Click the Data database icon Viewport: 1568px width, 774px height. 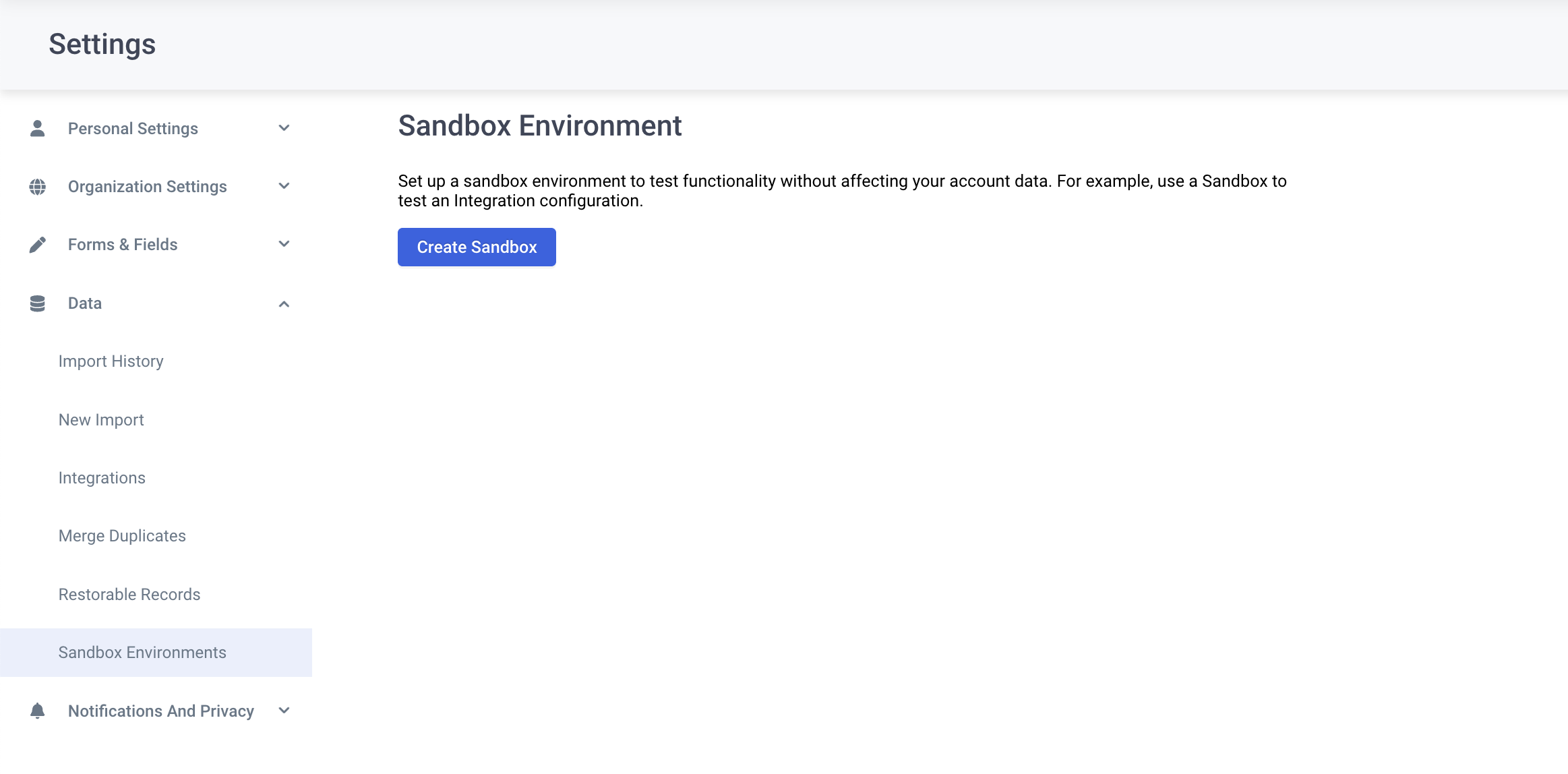click(x=38, y=303)
